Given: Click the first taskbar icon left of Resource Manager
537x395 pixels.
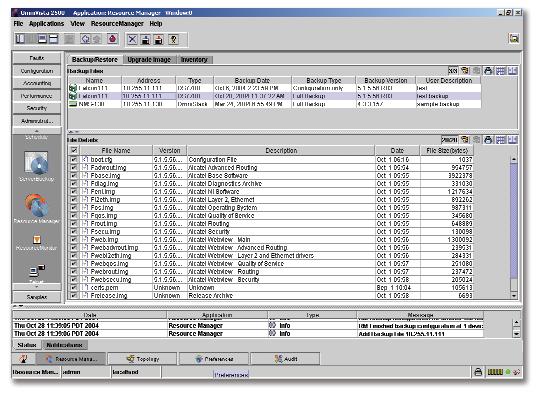Looking at the screenshot, I should click(x=23, y=359).
